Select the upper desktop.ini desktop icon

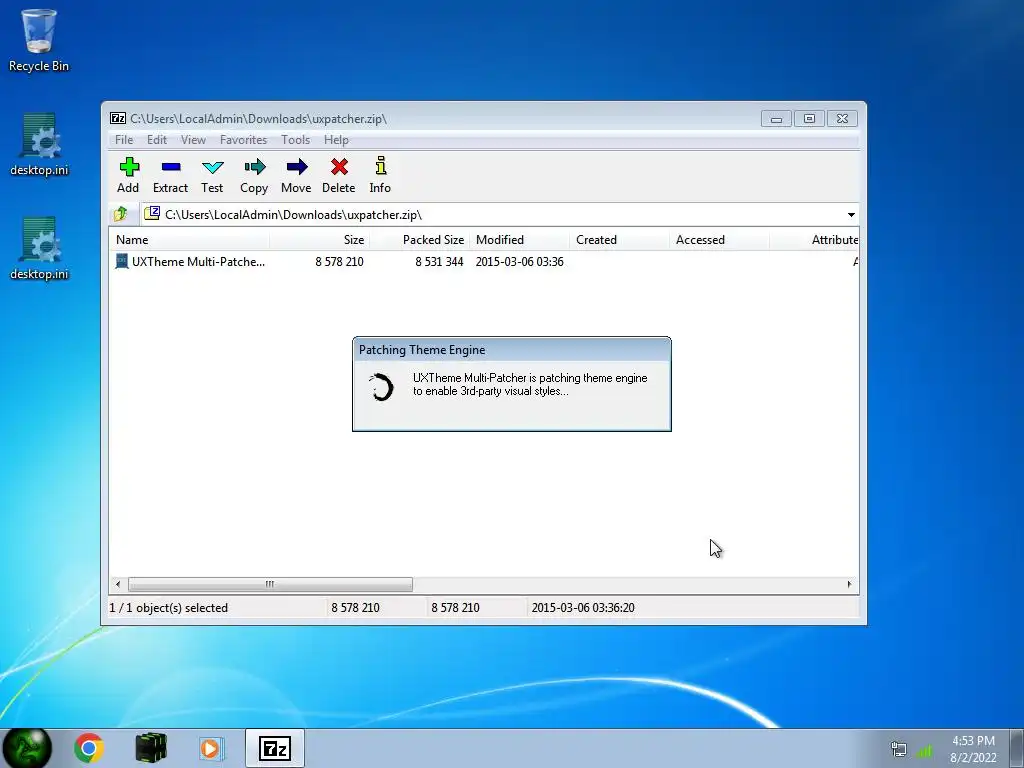coord(39,145)
